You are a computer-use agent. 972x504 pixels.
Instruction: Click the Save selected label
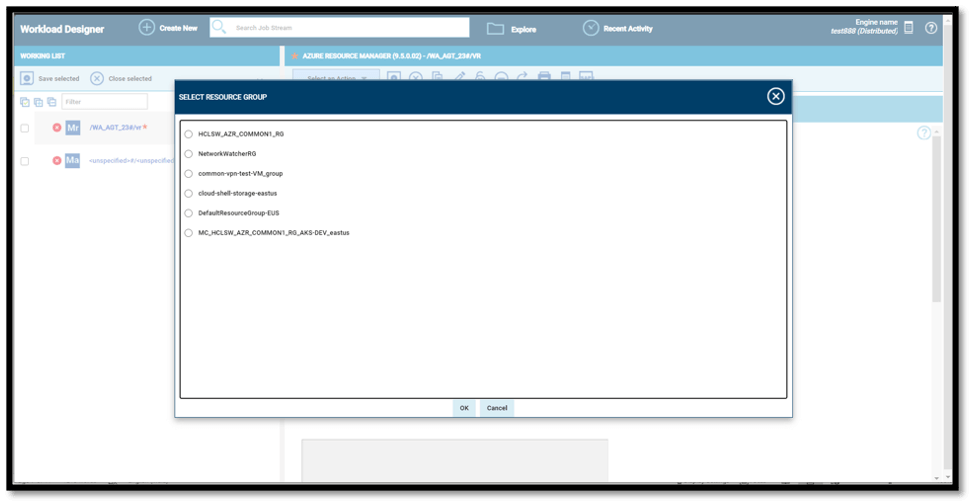[x=59, y=79]
